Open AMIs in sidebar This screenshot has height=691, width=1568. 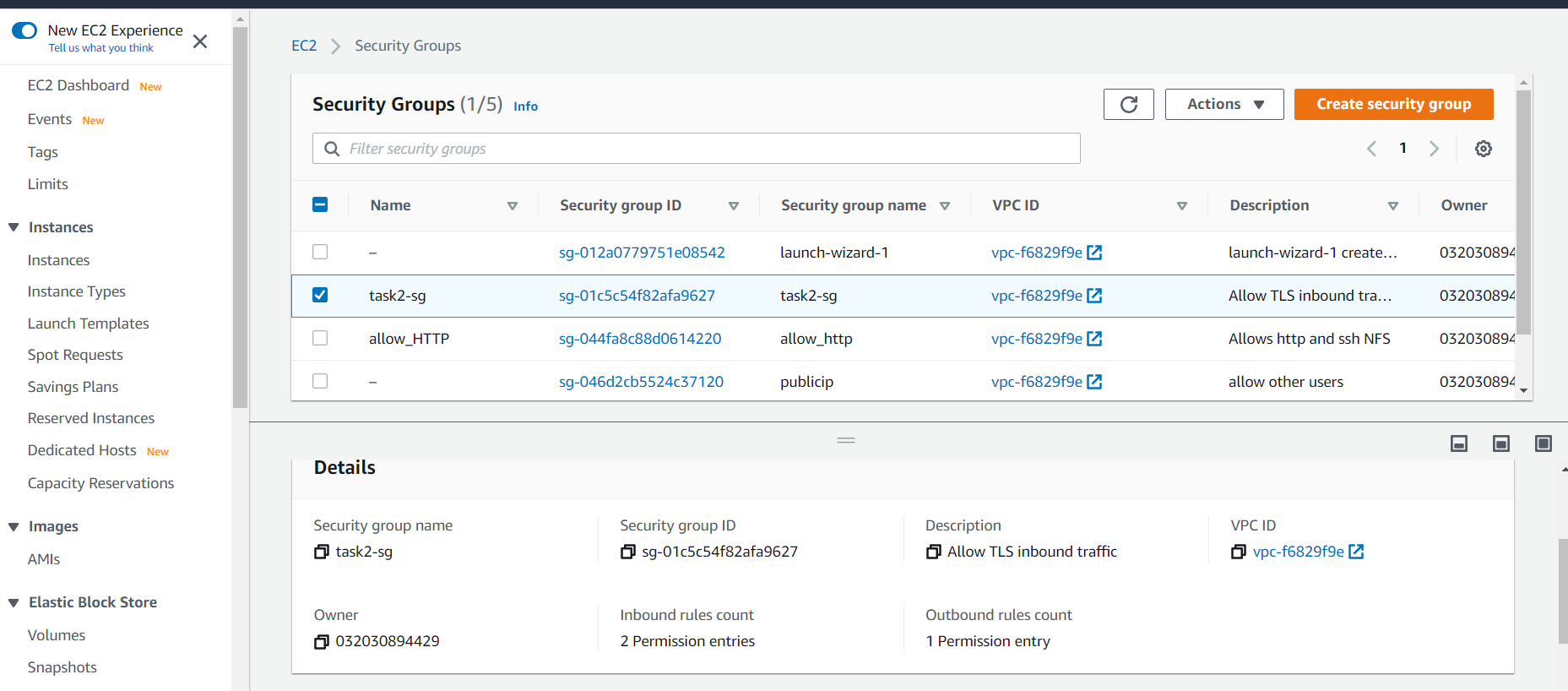click(44, 559)
